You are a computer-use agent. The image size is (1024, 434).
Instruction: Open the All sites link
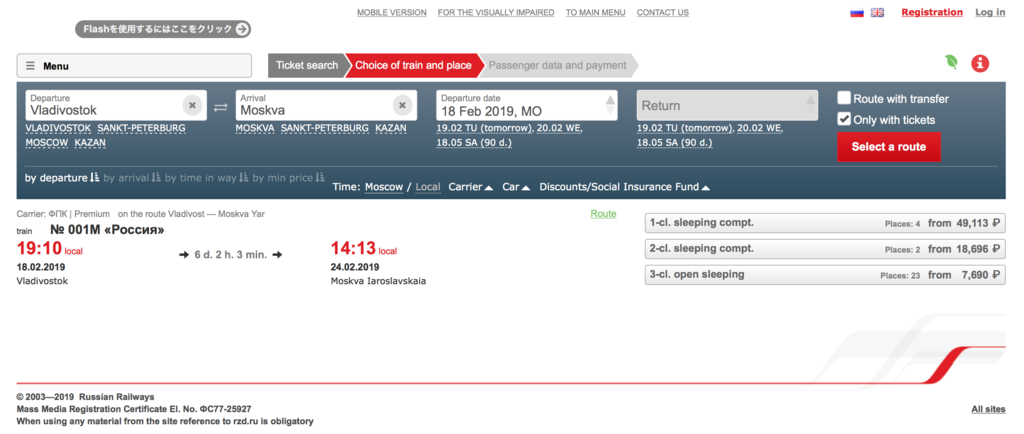[988, 409]
